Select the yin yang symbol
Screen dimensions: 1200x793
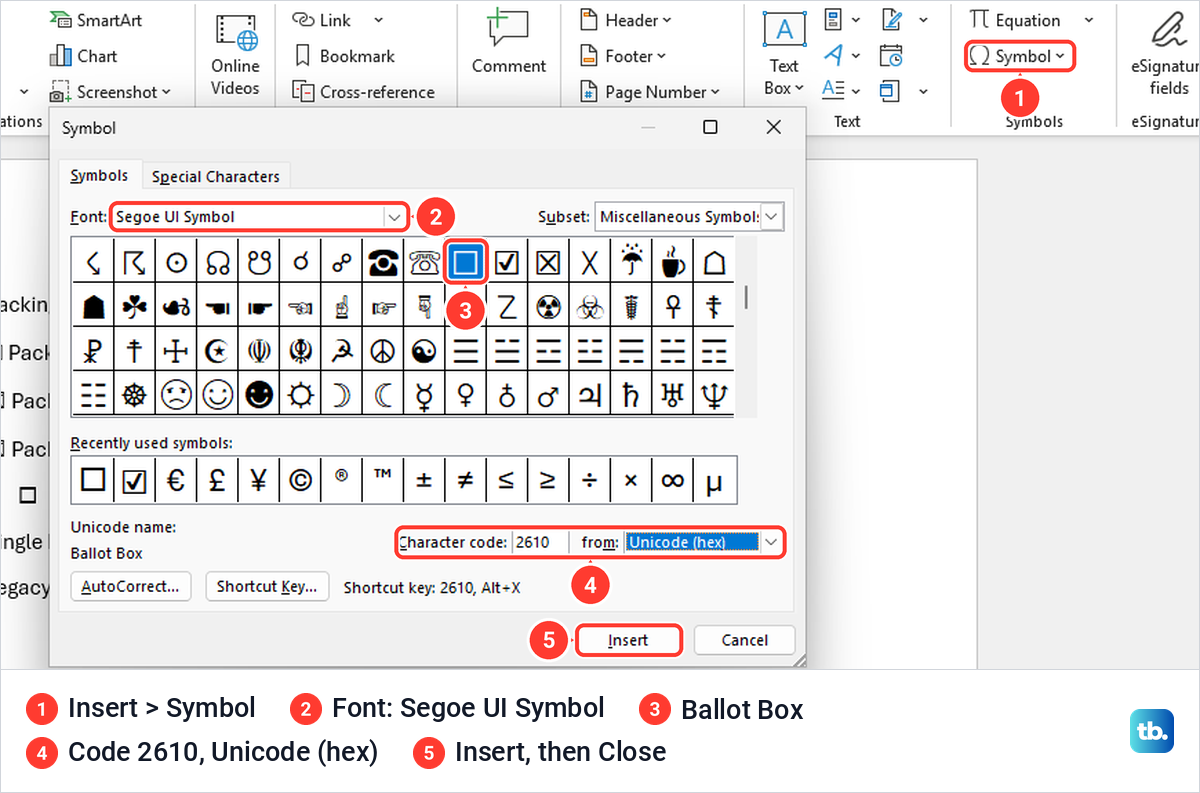pyautogui.click(x=425, y=350)
